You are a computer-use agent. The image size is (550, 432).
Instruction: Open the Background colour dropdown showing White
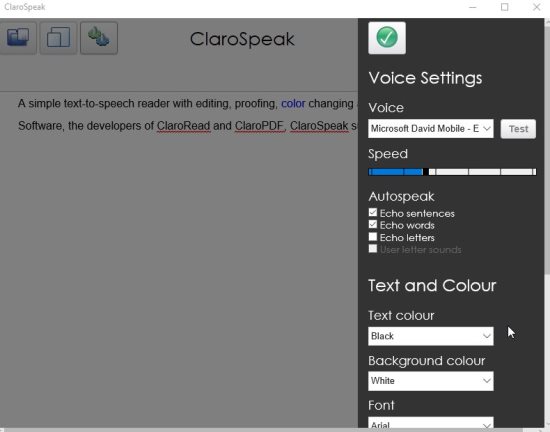pos(431,381)
